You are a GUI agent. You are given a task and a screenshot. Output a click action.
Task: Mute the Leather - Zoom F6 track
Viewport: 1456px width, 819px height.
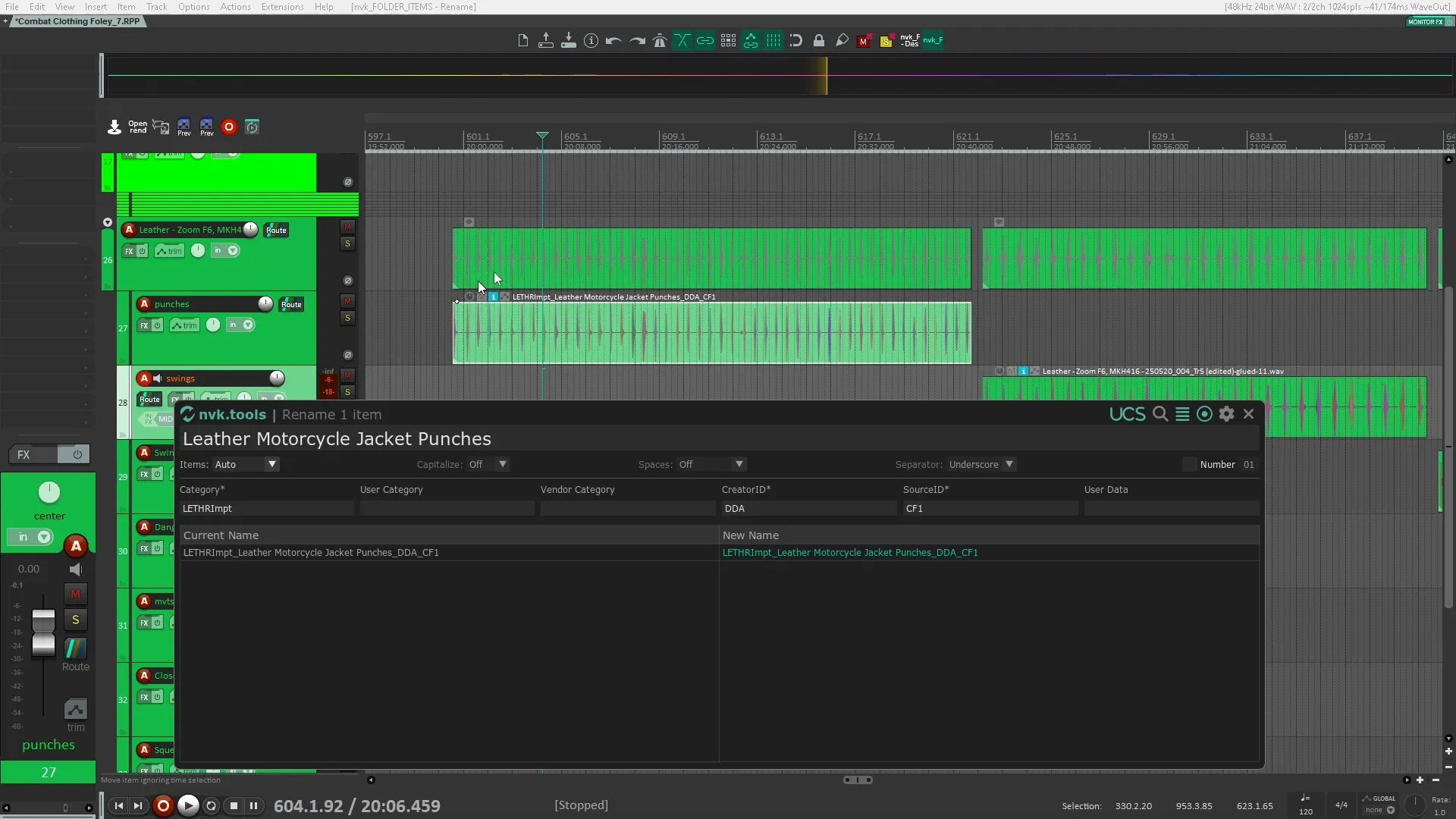tap(347, 227)
